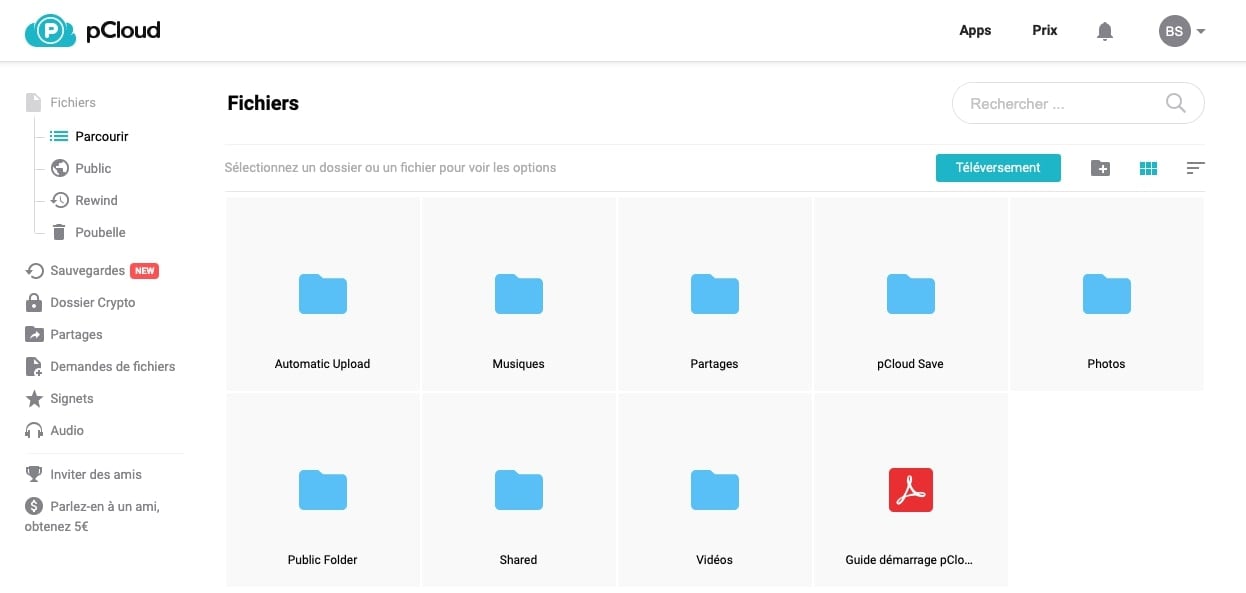The image size is (1246, 593).
Task: Select Fichiers in the sidebar
Action: [73, 102]
